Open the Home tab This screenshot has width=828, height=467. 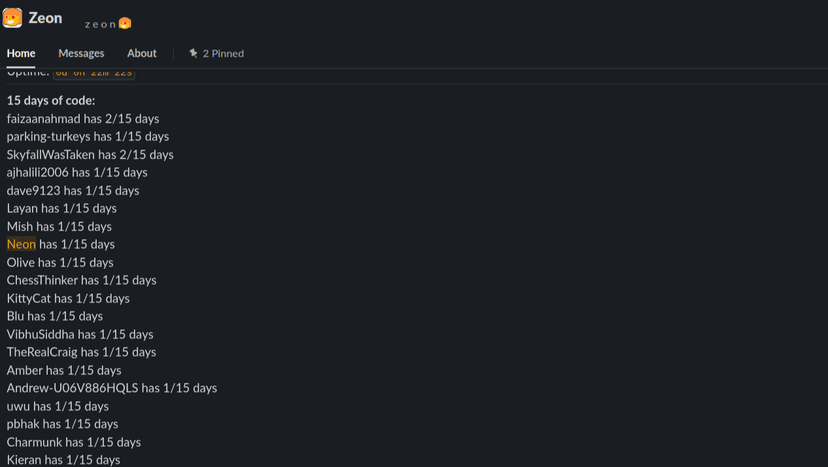coord(21,53)
